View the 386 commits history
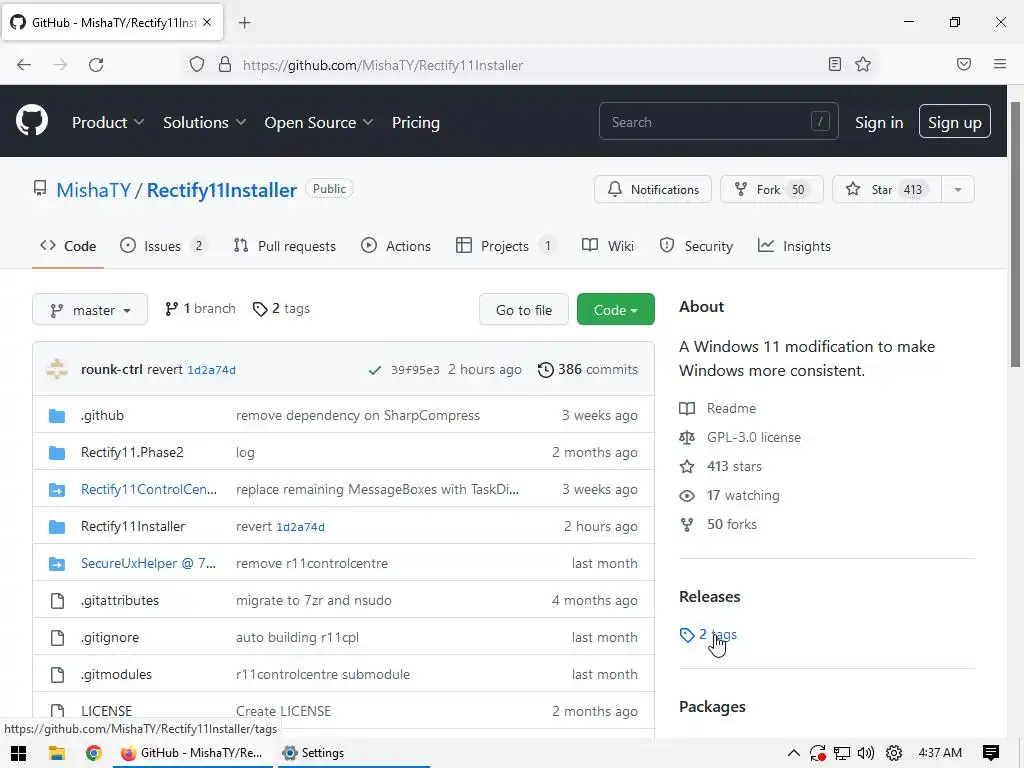The width and height of the screenshot is (1024, 768). point(588,370)
